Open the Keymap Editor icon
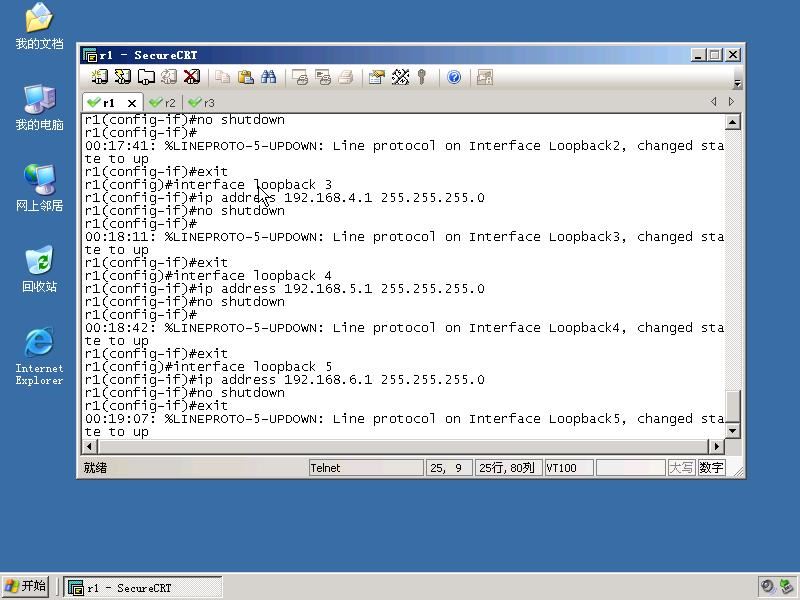Image resolution: width=800 pixels, height=600 pixels. (400, 77)
